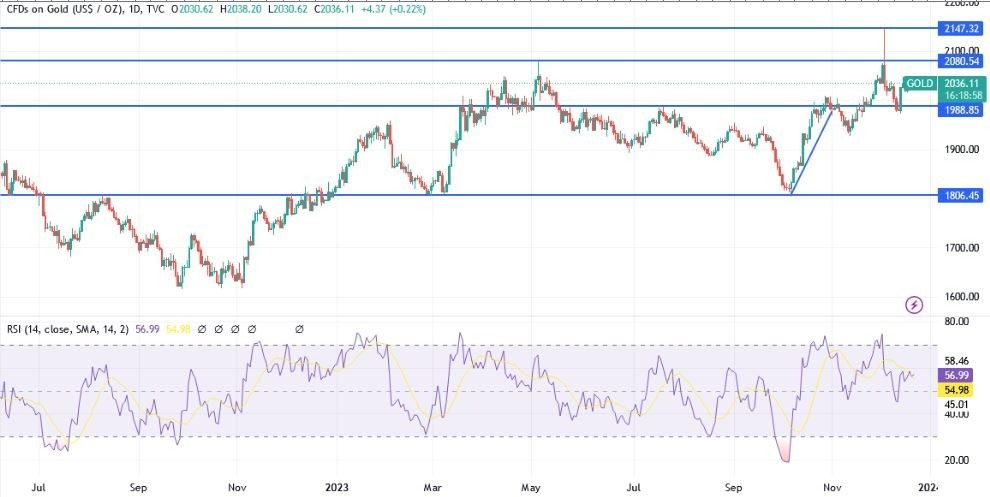Image resolution: width=990 pixels, height=497 pixels.
Task: Click the 80.00 RSI axis label
Action: [x=957, y=321]
